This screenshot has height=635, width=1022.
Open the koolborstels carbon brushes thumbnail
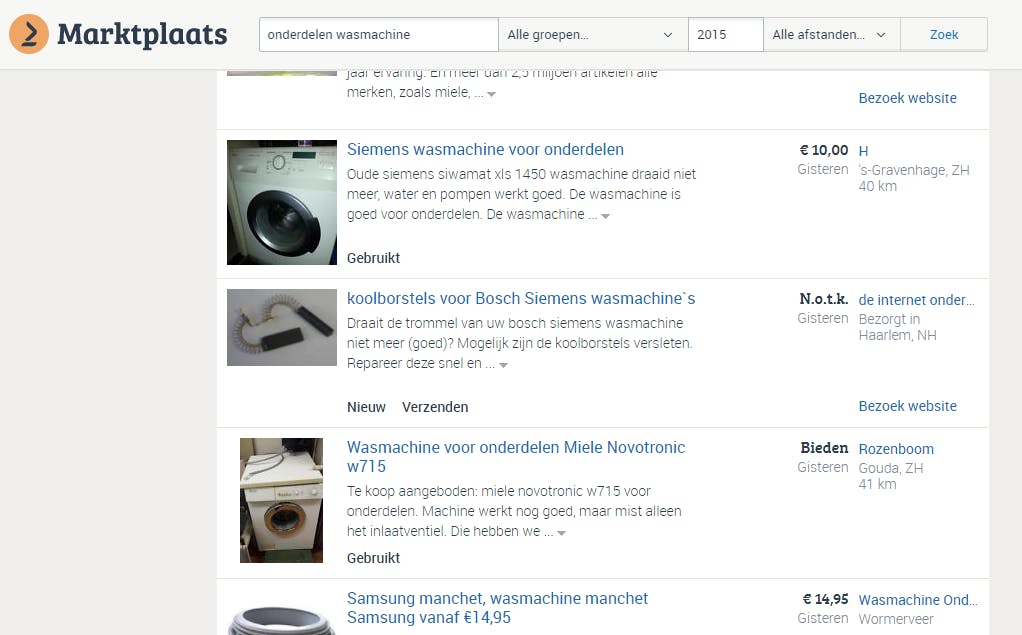click(x=282, y=327)
